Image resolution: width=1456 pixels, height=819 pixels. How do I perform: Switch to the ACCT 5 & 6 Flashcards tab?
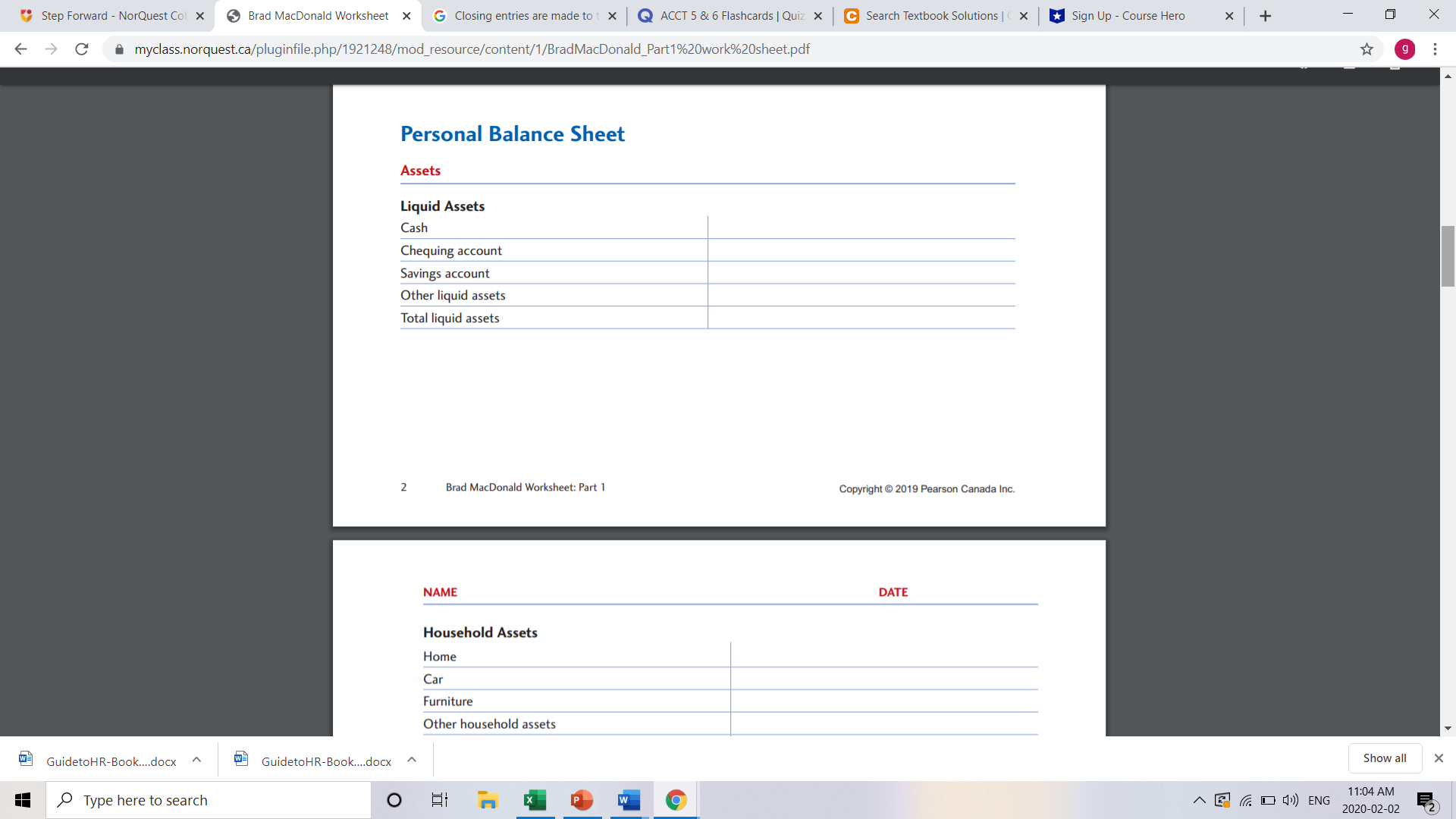(731, 16)
